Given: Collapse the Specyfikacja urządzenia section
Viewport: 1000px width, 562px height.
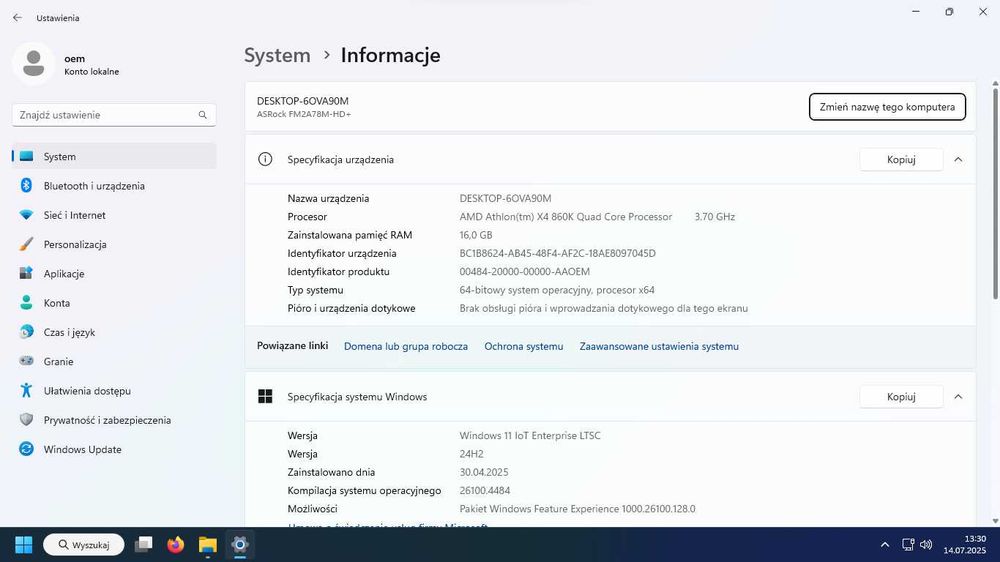Looking at the screenshot, I should pyautogui.click(x=958, y=159).
